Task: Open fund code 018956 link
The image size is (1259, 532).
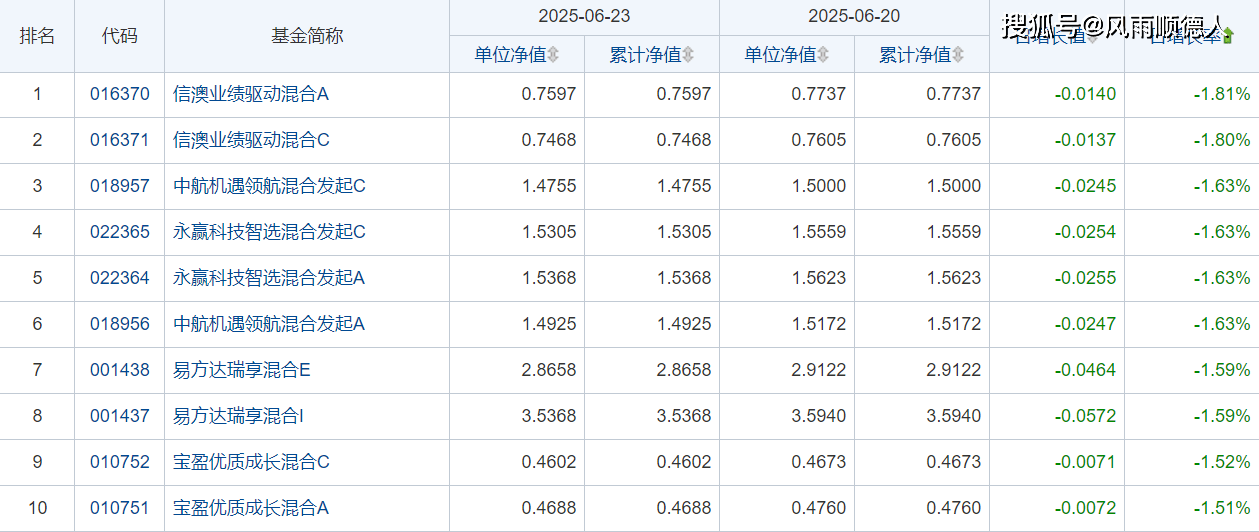Action: (x=120, y=324)
